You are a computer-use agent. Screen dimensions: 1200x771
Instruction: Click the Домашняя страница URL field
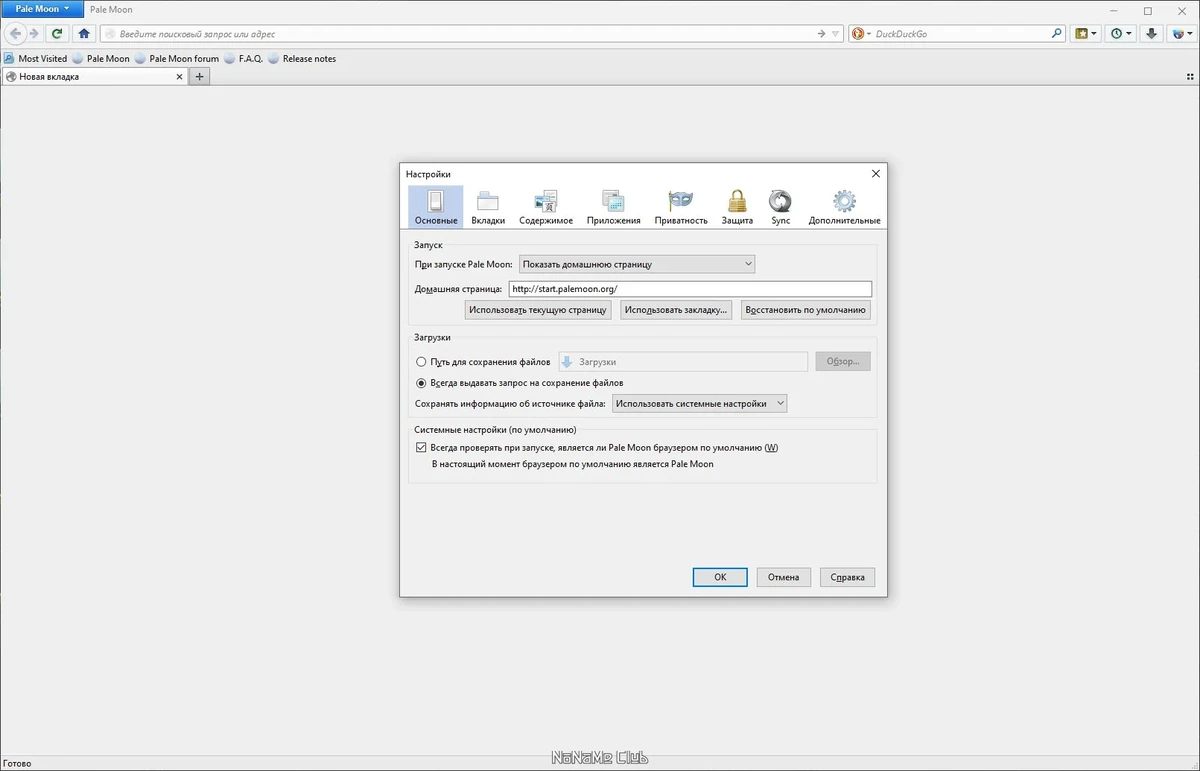(x=690, y=289)
